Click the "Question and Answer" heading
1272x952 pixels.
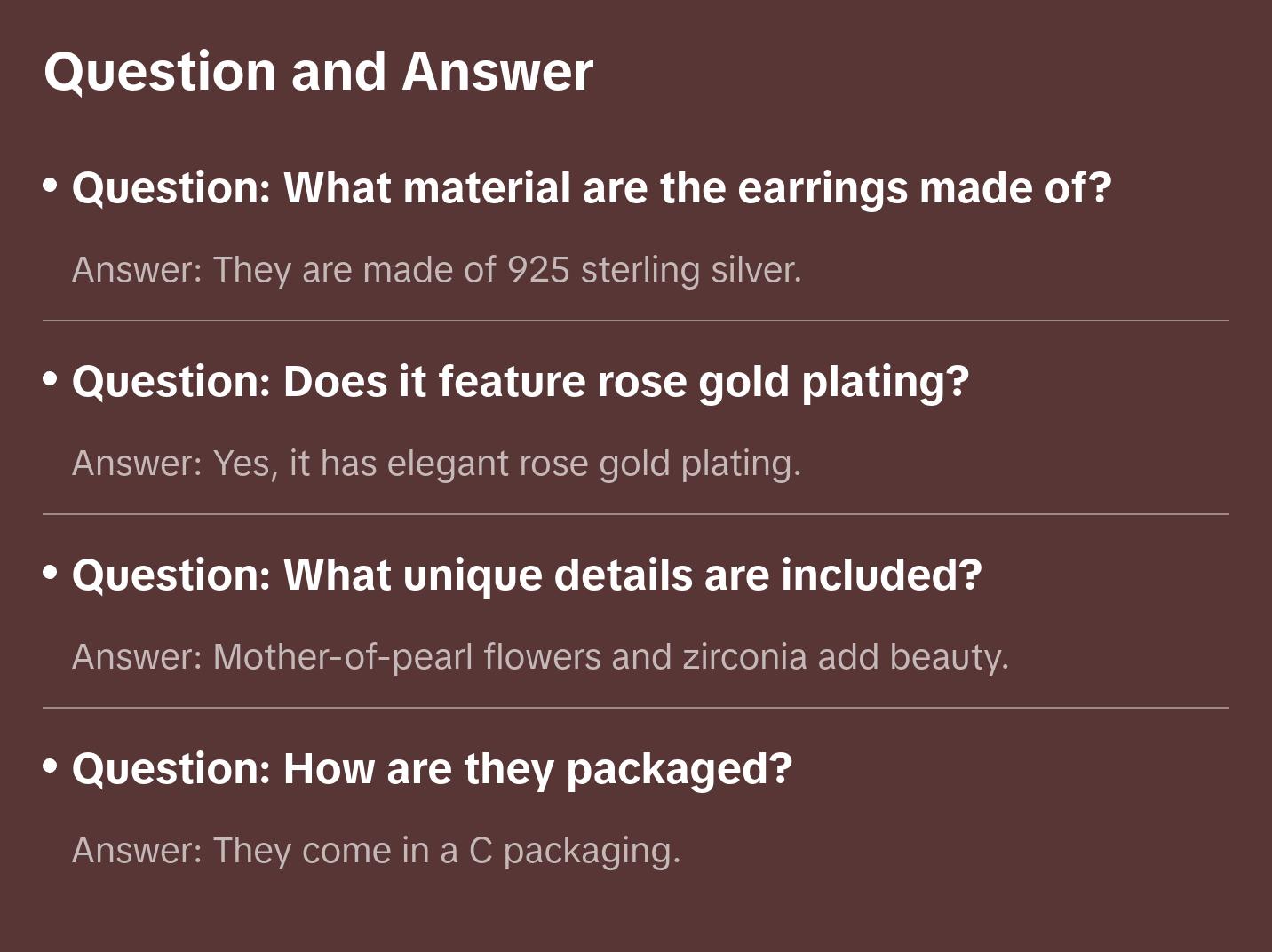pyautogui.click(x=318, y=71)
